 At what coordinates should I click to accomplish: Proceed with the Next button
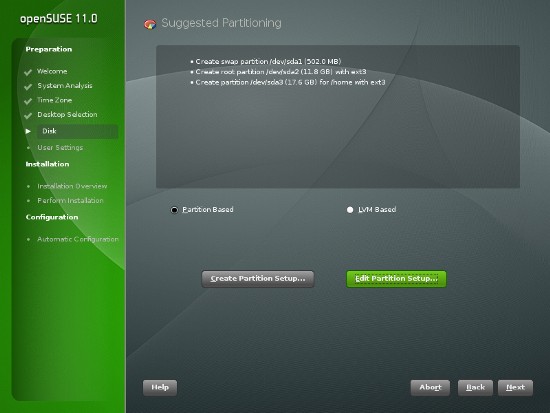coord(515,388)
